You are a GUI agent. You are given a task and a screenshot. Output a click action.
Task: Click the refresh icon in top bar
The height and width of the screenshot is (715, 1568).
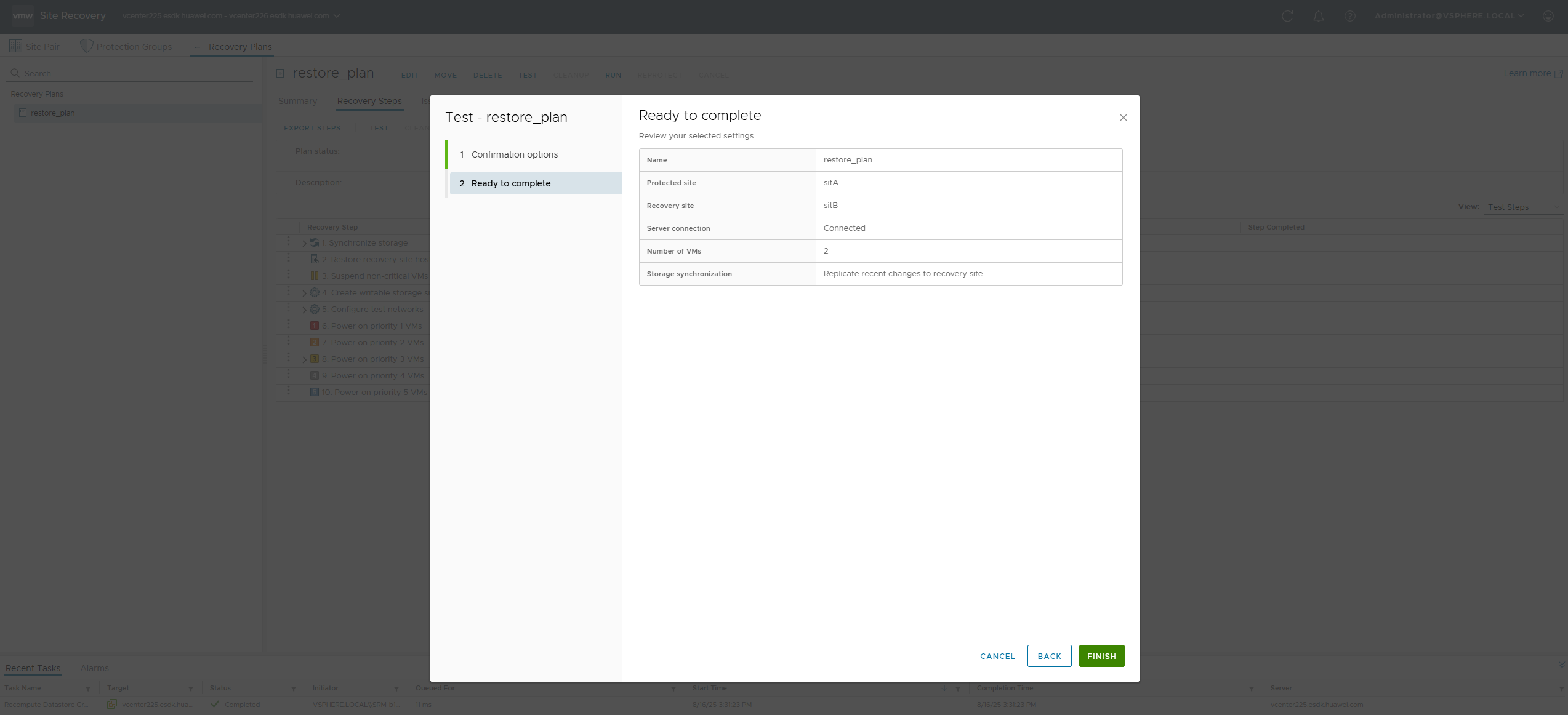click(1287, 16)
